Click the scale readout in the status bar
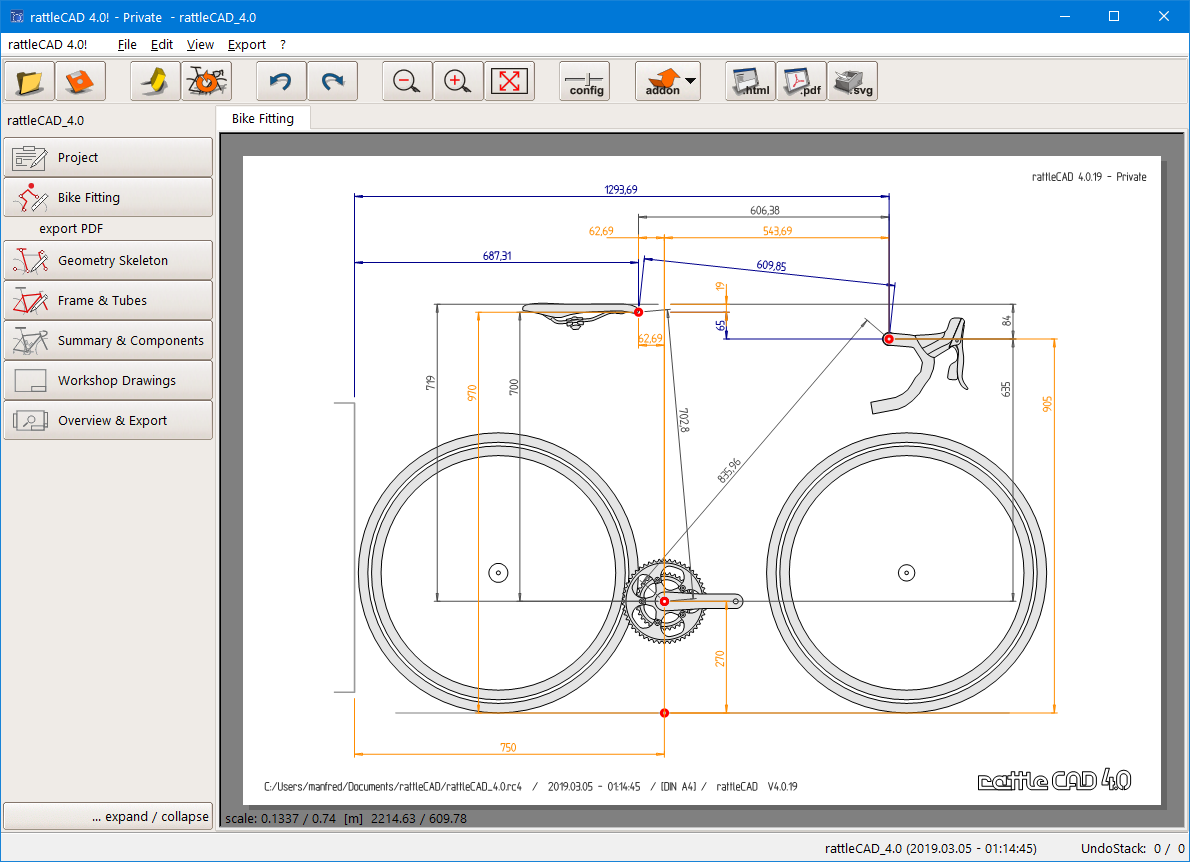Screen dimensions: 1190x862 [x=346, y=819]
